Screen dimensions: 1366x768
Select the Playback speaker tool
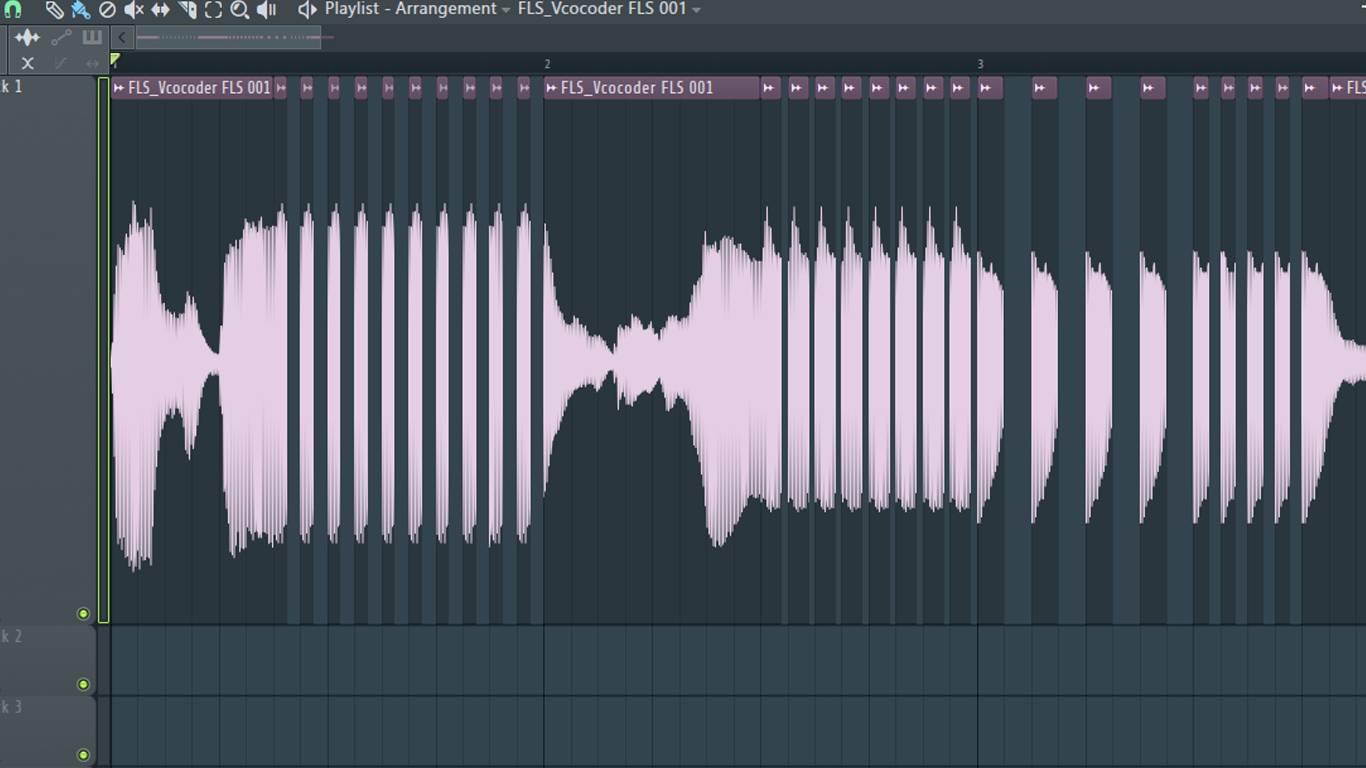click(x=266, y=10)
